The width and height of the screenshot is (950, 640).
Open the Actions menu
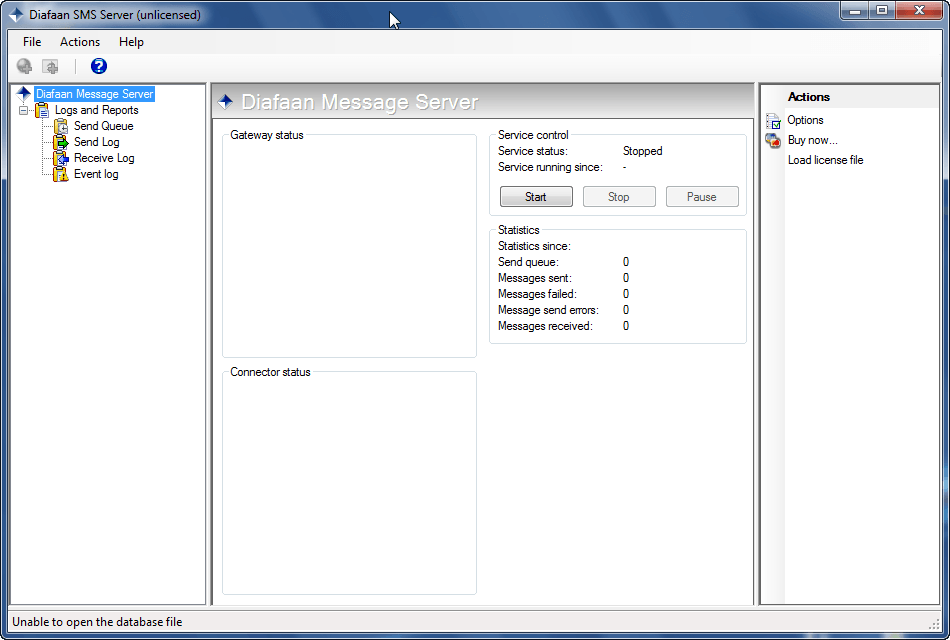point(79,42)
